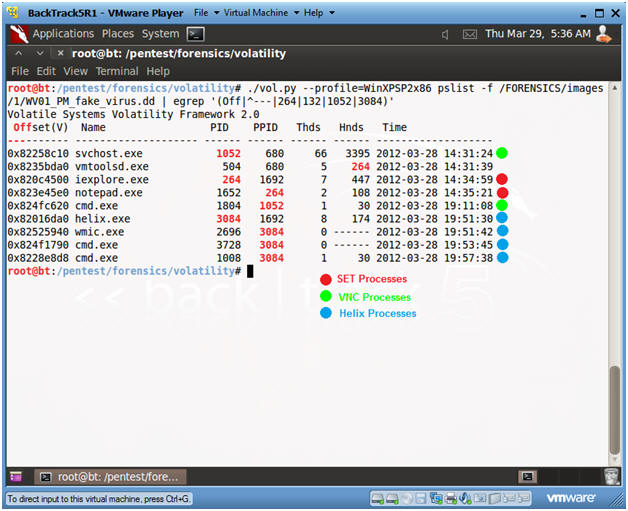Screen dimensions: 628x511
Task: Open the terminal View menu
Action: tap(75, 72)
